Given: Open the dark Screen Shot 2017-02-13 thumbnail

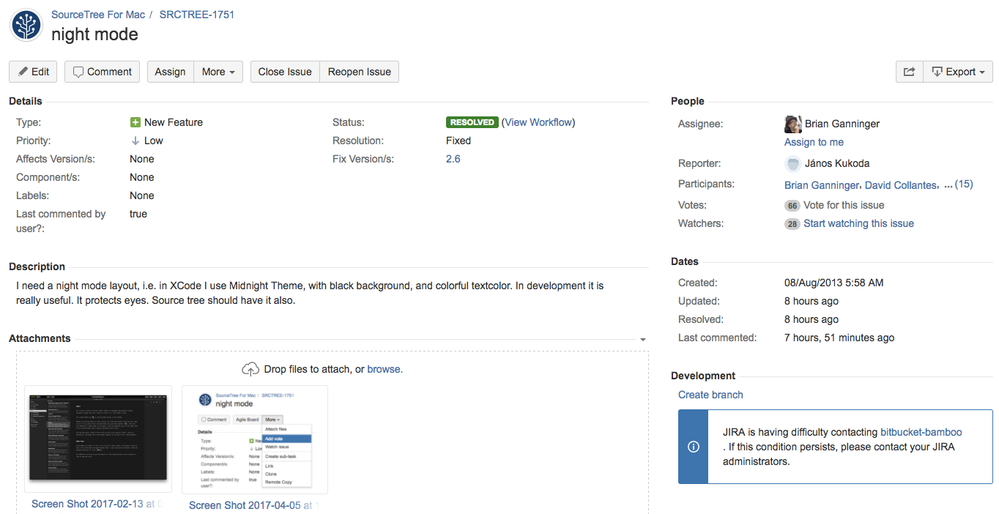Looking at the screenshot, I should click(98, 438).
